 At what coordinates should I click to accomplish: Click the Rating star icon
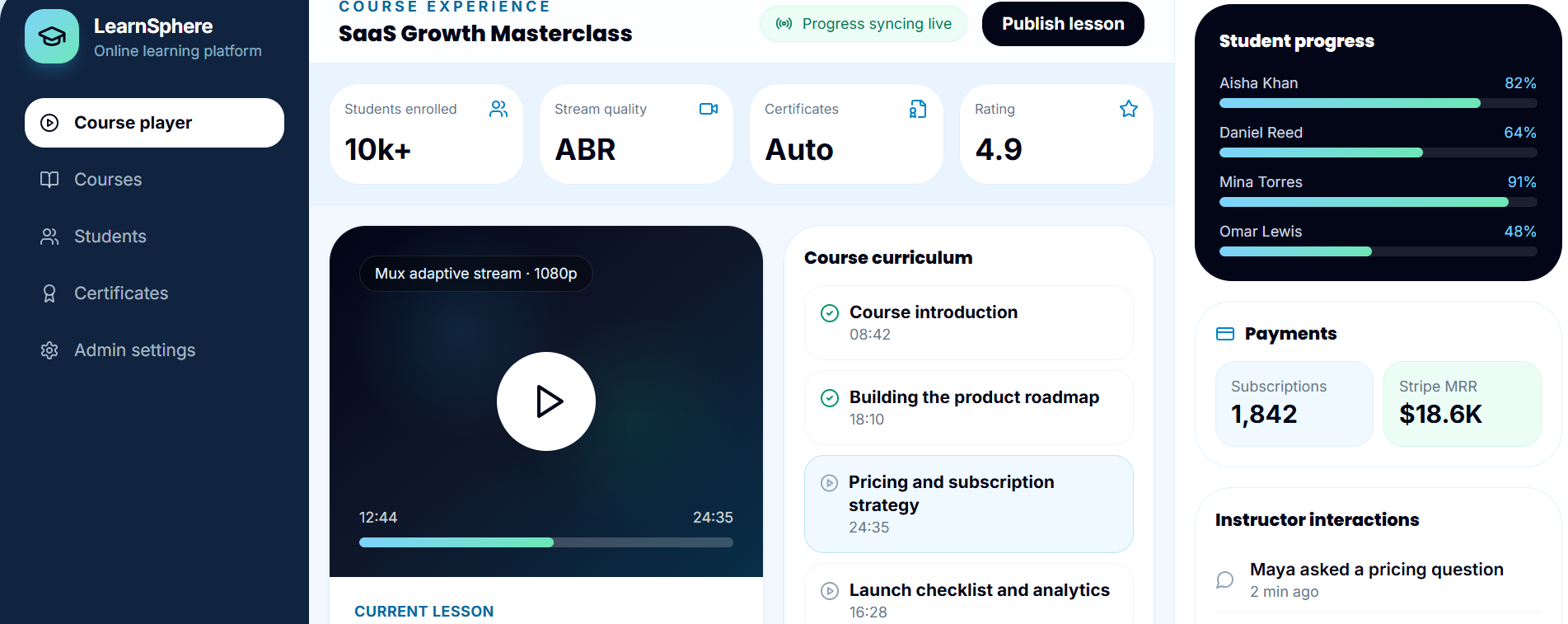point(1129,109)
